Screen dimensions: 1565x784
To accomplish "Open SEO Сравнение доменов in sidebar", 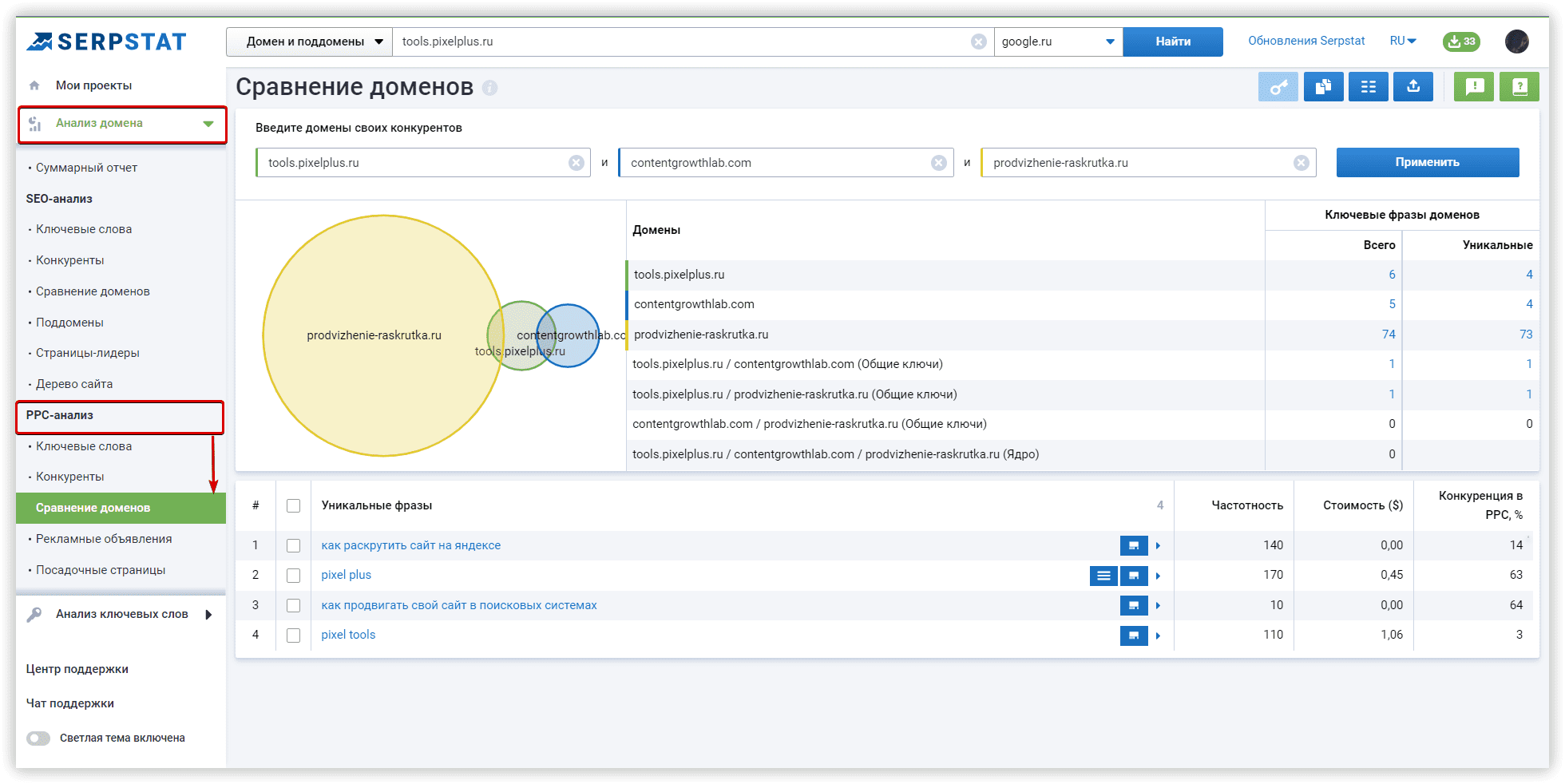I will click(93, 291).
